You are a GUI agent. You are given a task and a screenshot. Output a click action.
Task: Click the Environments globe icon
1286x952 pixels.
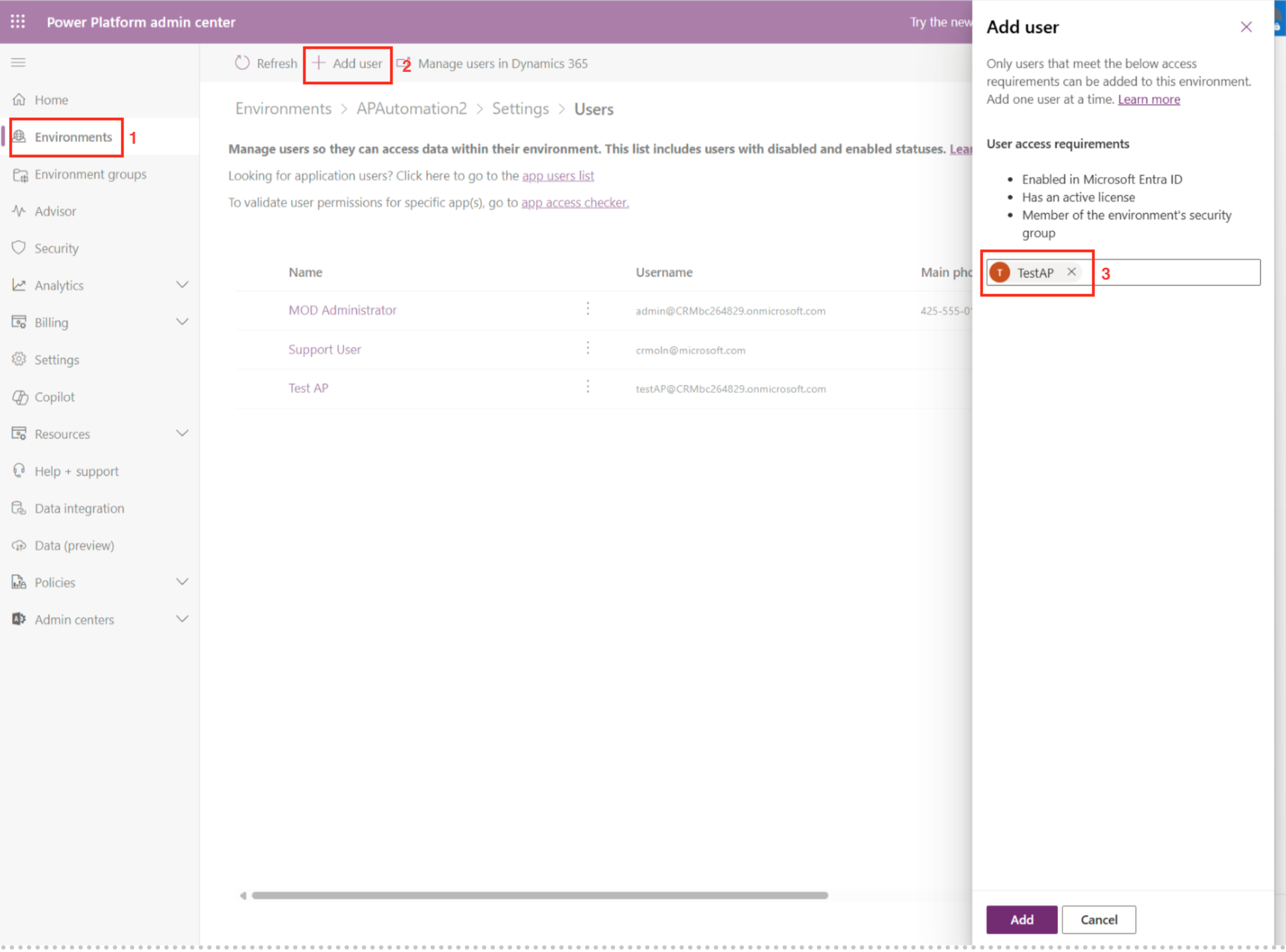[19, 136]
